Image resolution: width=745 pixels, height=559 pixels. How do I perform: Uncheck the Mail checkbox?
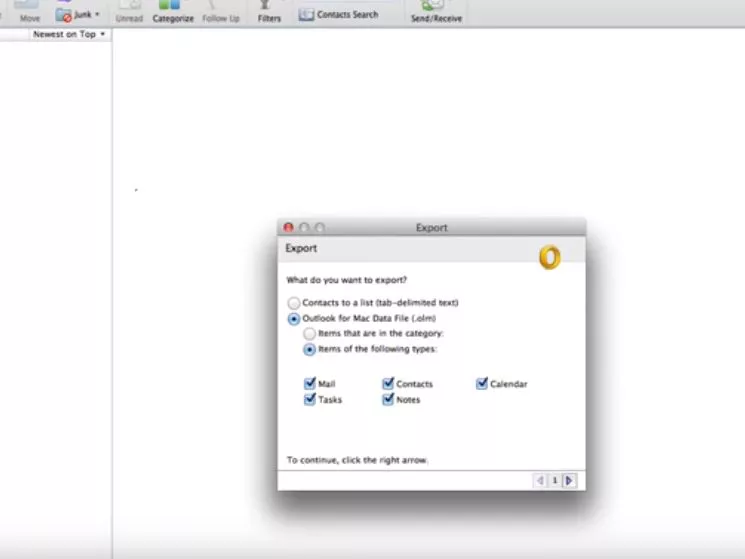[x=310, y=383]
